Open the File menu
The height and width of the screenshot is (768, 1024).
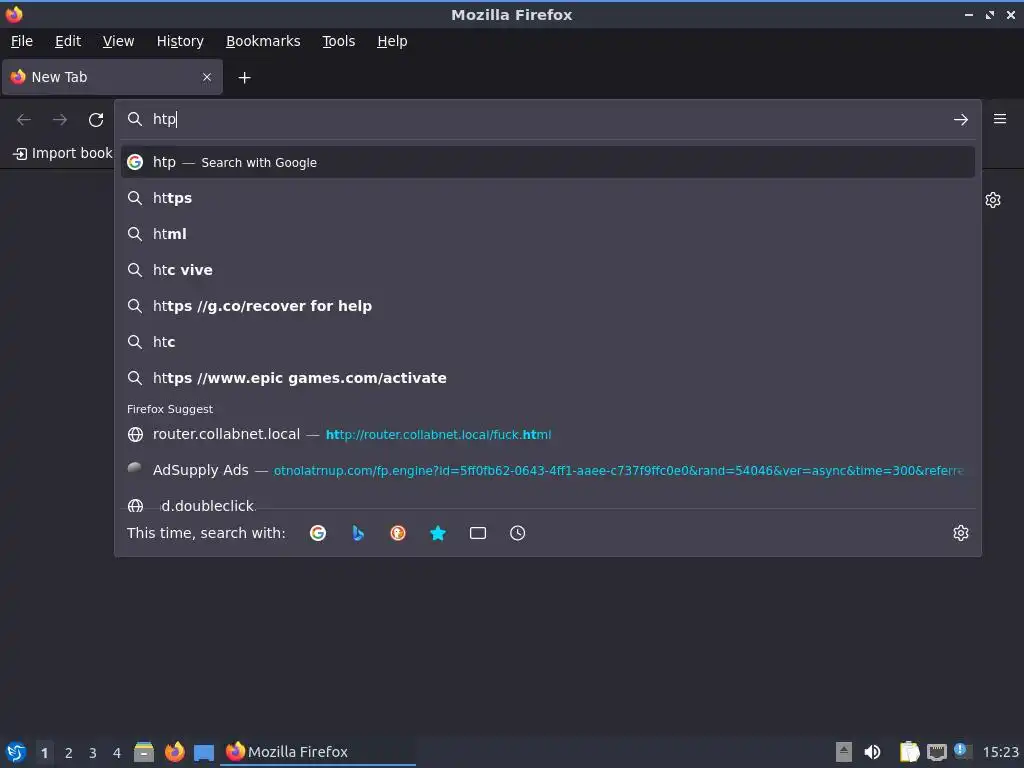point(22,41)
